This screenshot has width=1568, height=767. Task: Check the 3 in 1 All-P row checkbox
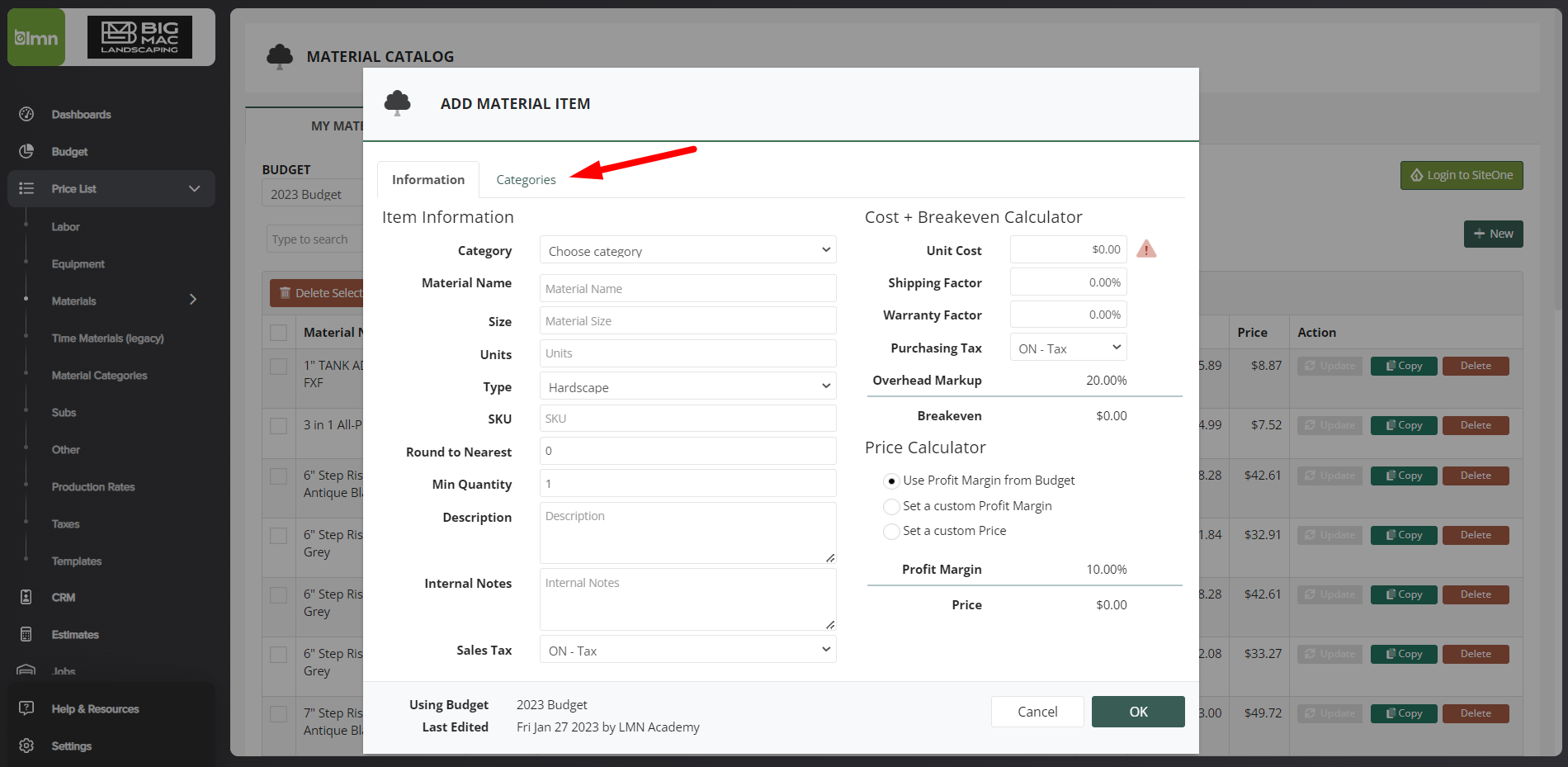tap(279, 425)
